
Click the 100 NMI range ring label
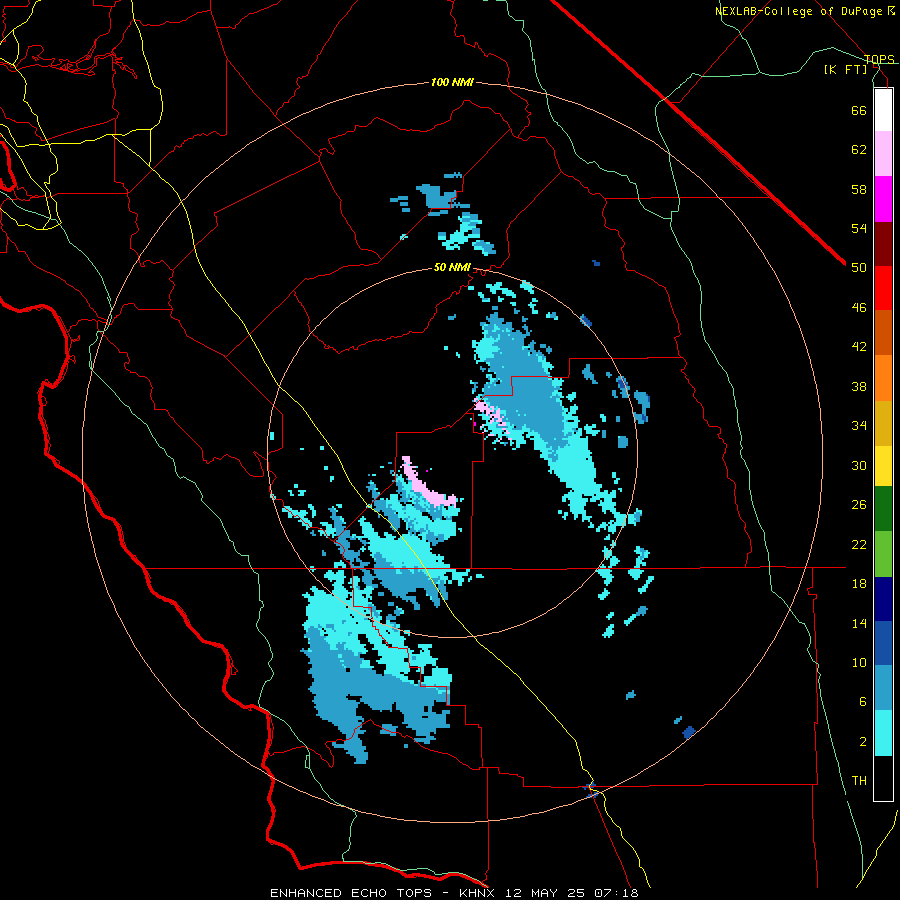coord(452,82)
